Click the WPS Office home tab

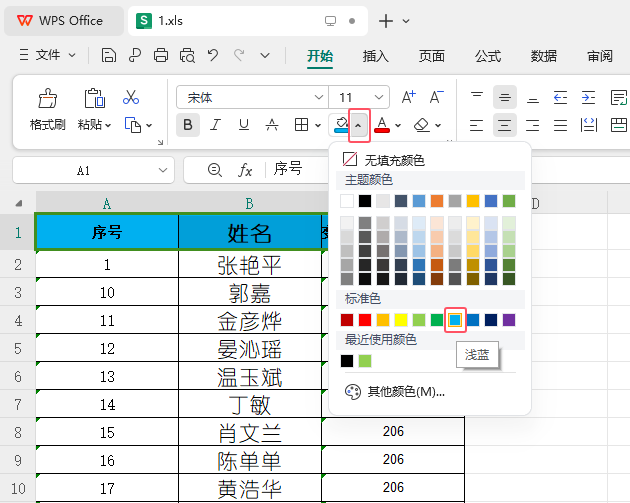coord(63,20)
